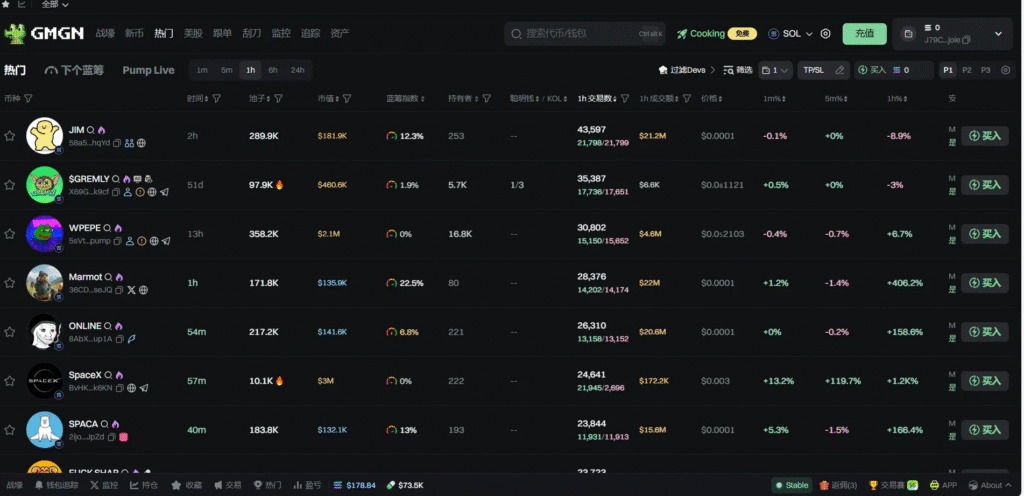Click 买入 buy button for JIM
The width and height of the screenshot is (1024, 496).
(x=984, y=136)
